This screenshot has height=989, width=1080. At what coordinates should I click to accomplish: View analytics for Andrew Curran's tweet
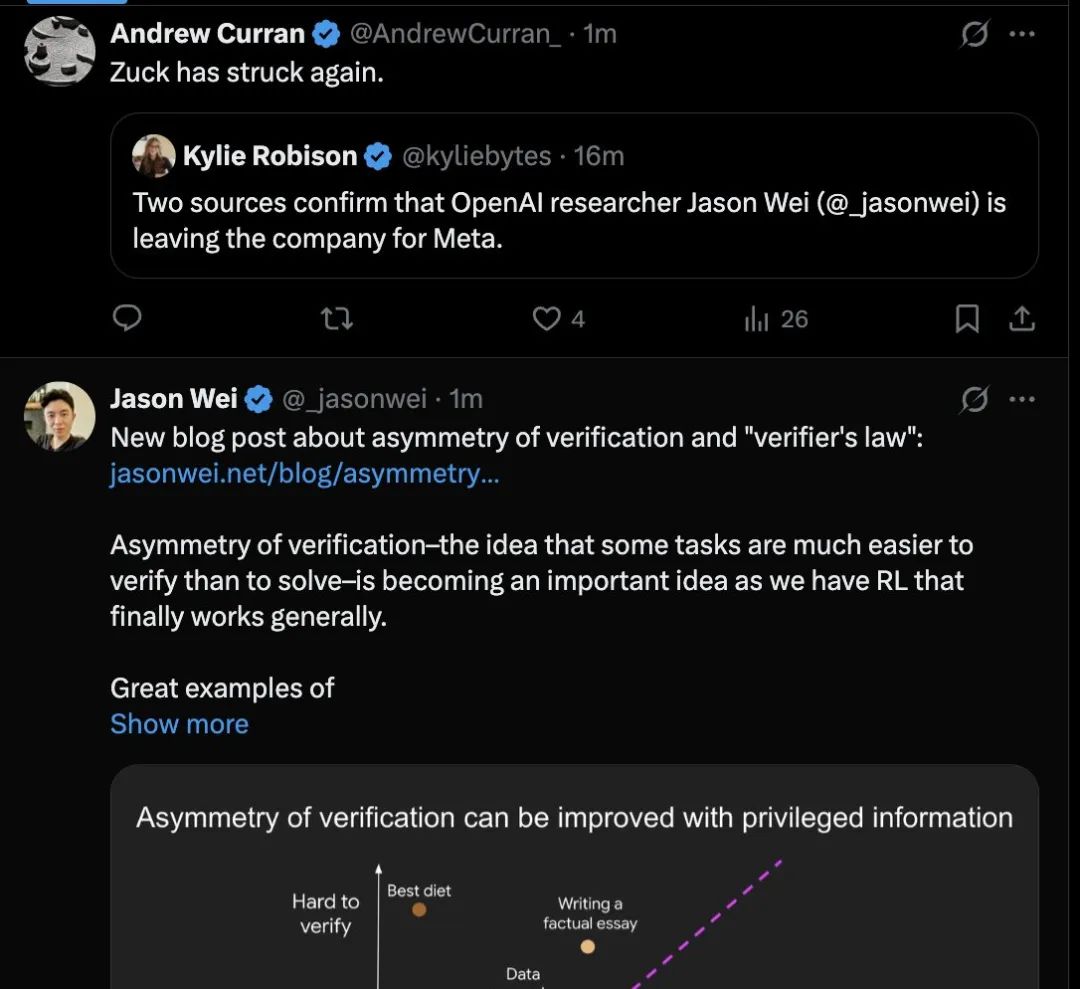(x=776, y=319)
